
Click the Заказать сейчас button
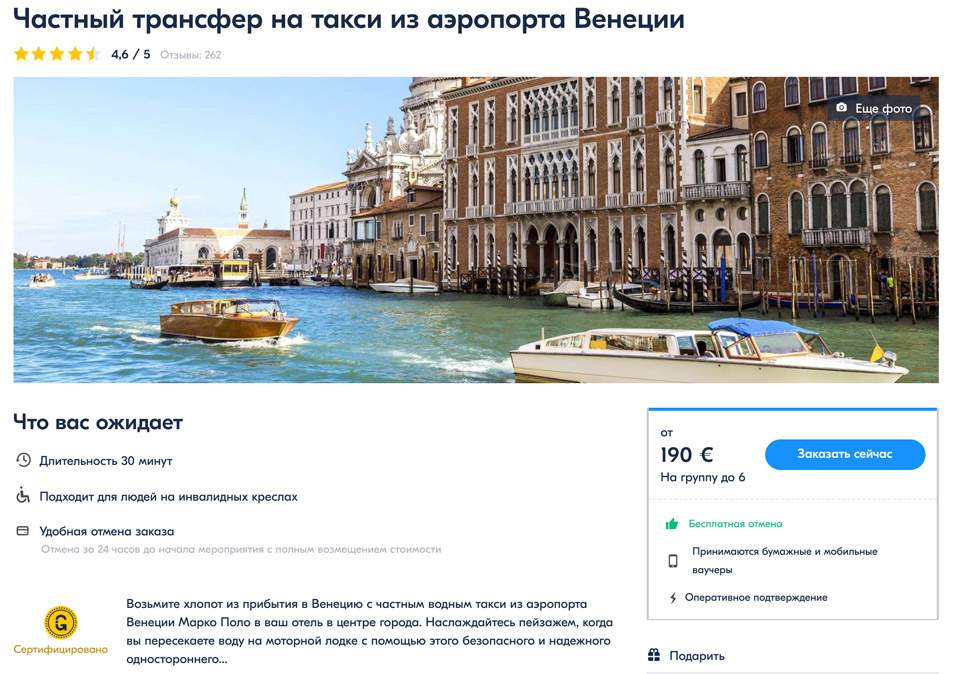coord(844,454)
